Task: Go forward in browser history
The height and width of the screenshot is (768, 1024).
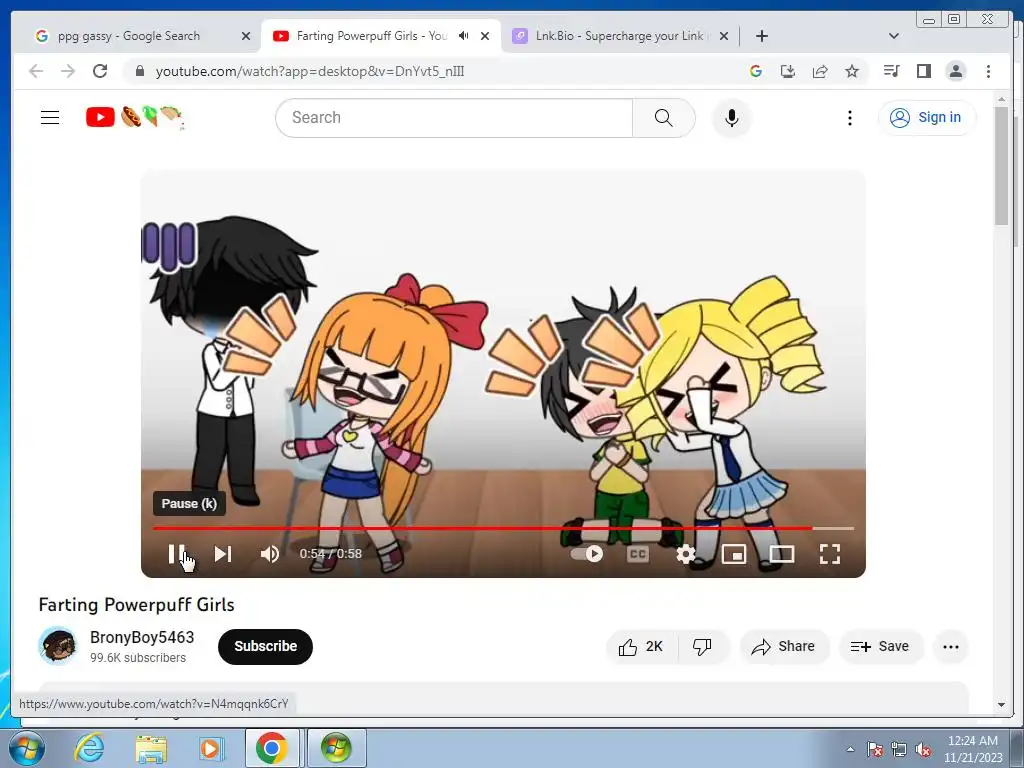Action: pyautogui.click(x=68, y=71)
